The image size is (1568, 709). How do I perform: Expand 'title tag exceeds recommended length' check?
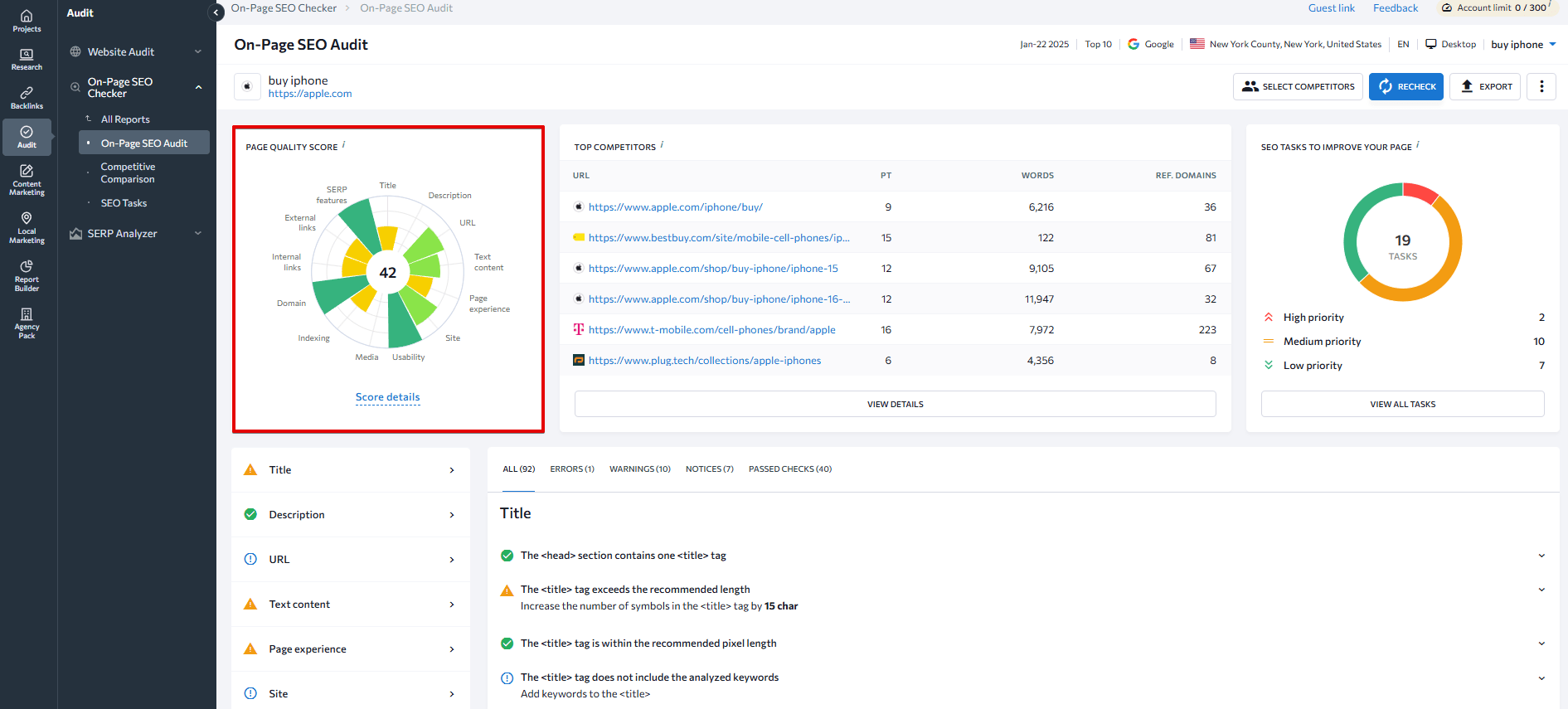1541,590
